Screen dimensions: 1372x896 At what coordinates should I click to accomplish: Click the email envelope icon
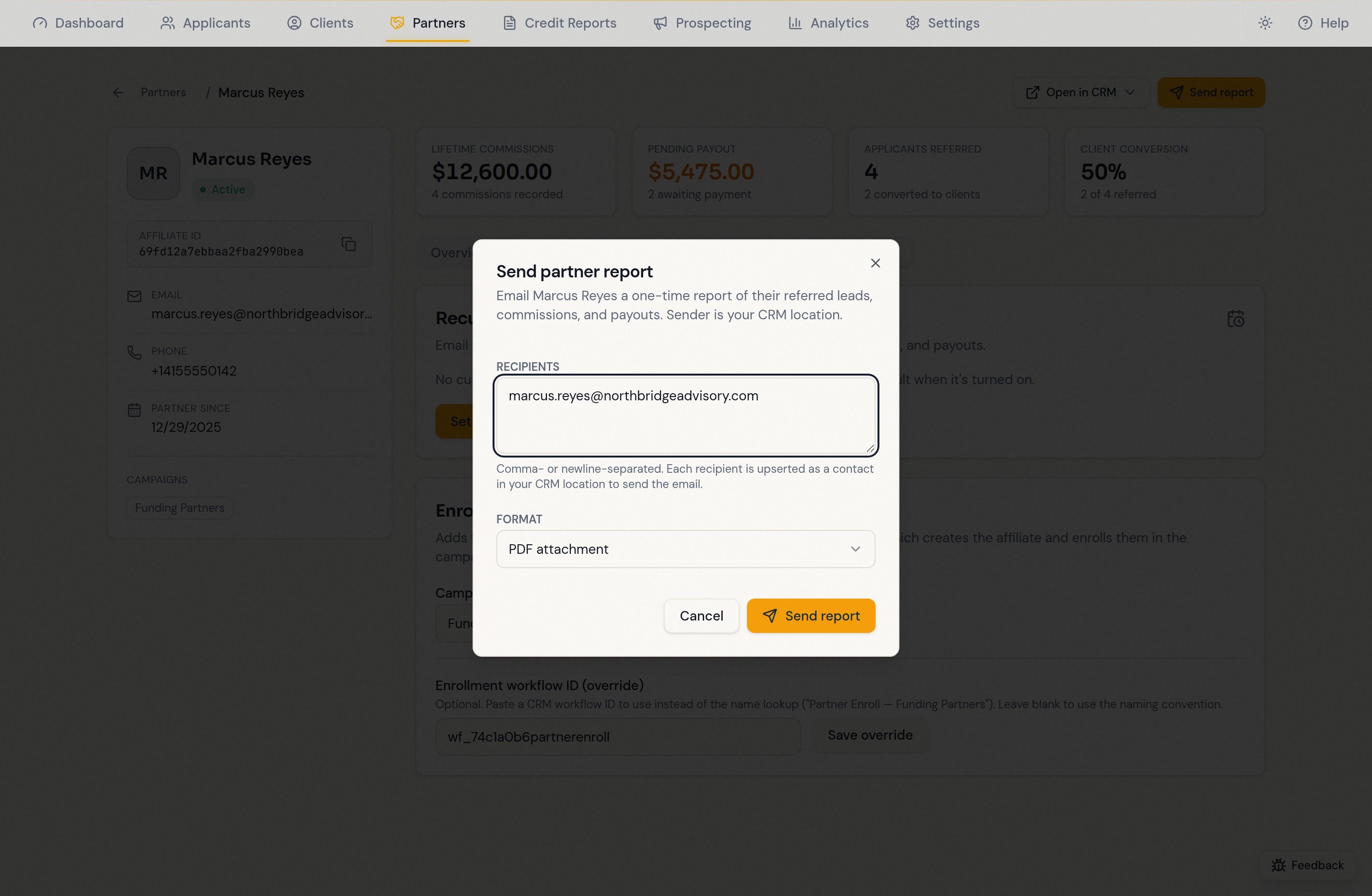pyautogui.click(x=134, y=296)
